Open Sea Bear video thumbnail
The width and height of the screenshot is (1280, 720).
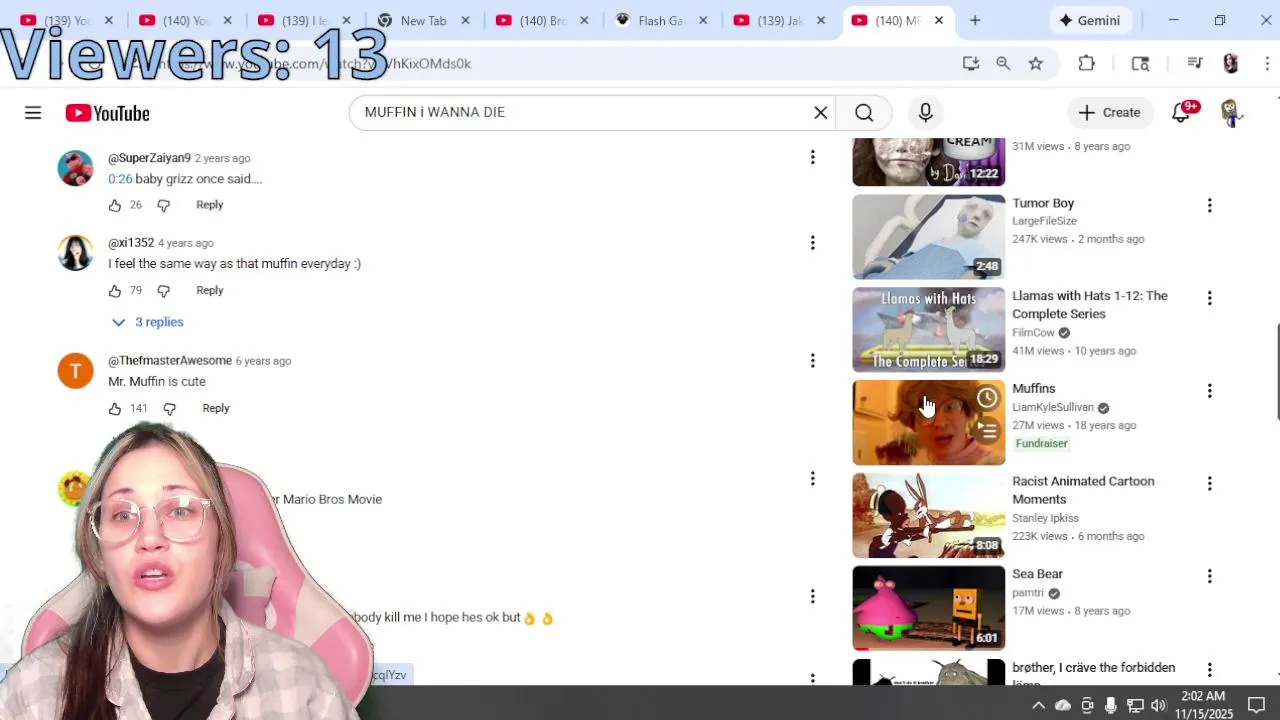[x=928, y=608]
